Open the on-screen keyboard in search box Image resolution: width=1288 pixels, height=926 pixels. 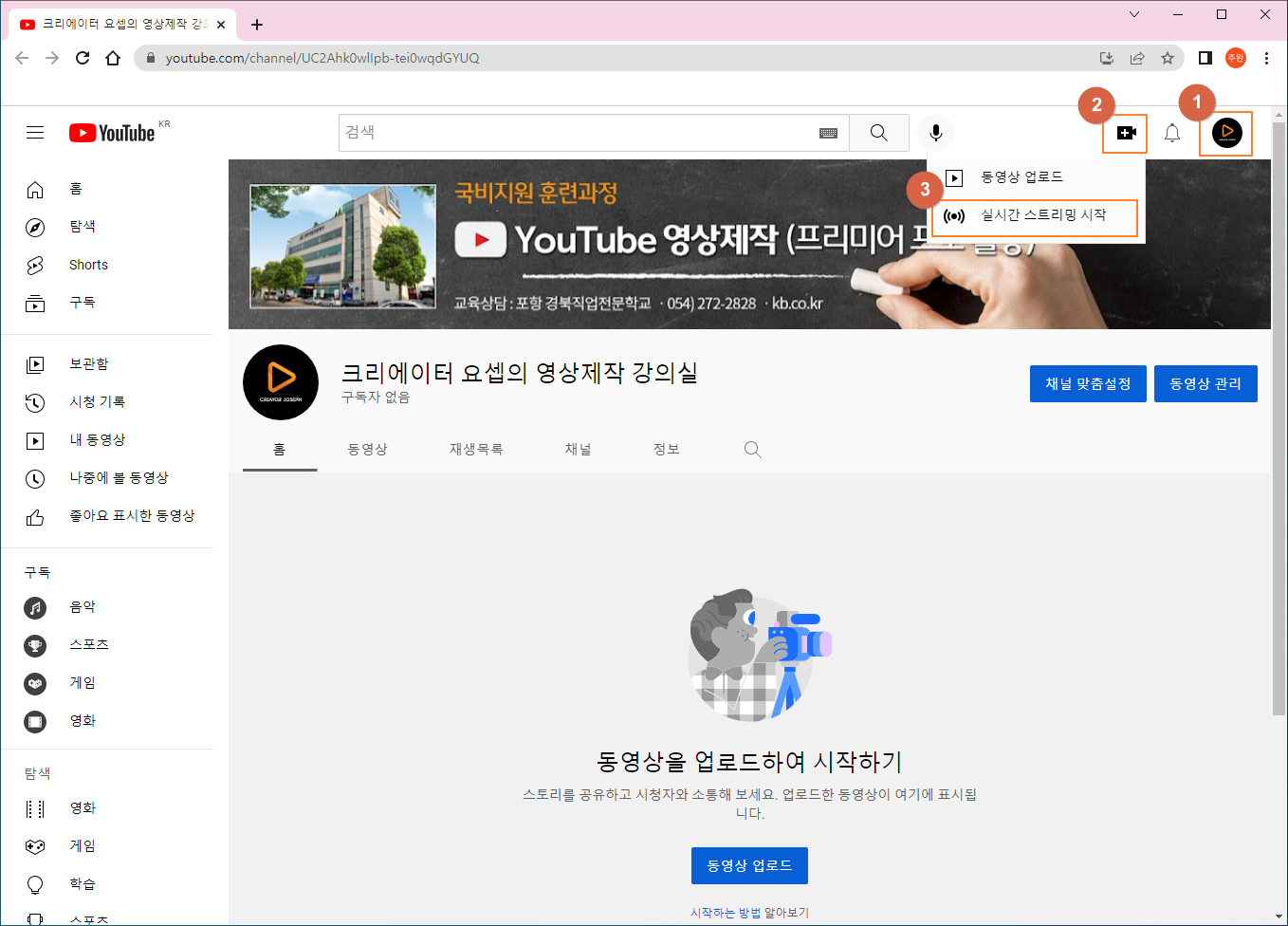coord(828,133)
